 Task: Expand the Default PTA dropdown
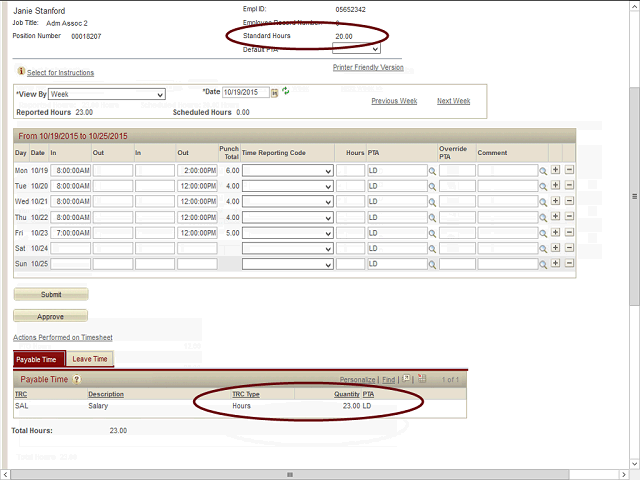(356, 48)
